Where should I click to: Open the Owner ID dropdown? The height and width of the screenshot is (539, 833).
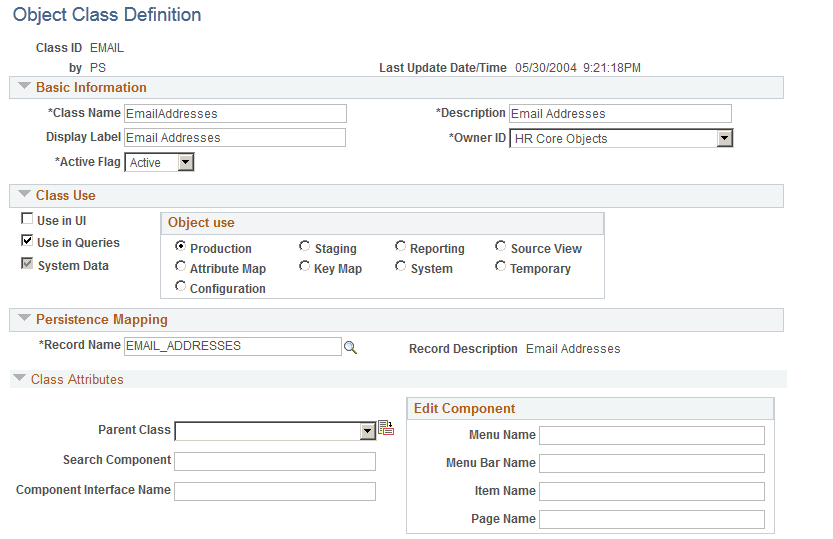click(725, 139)
